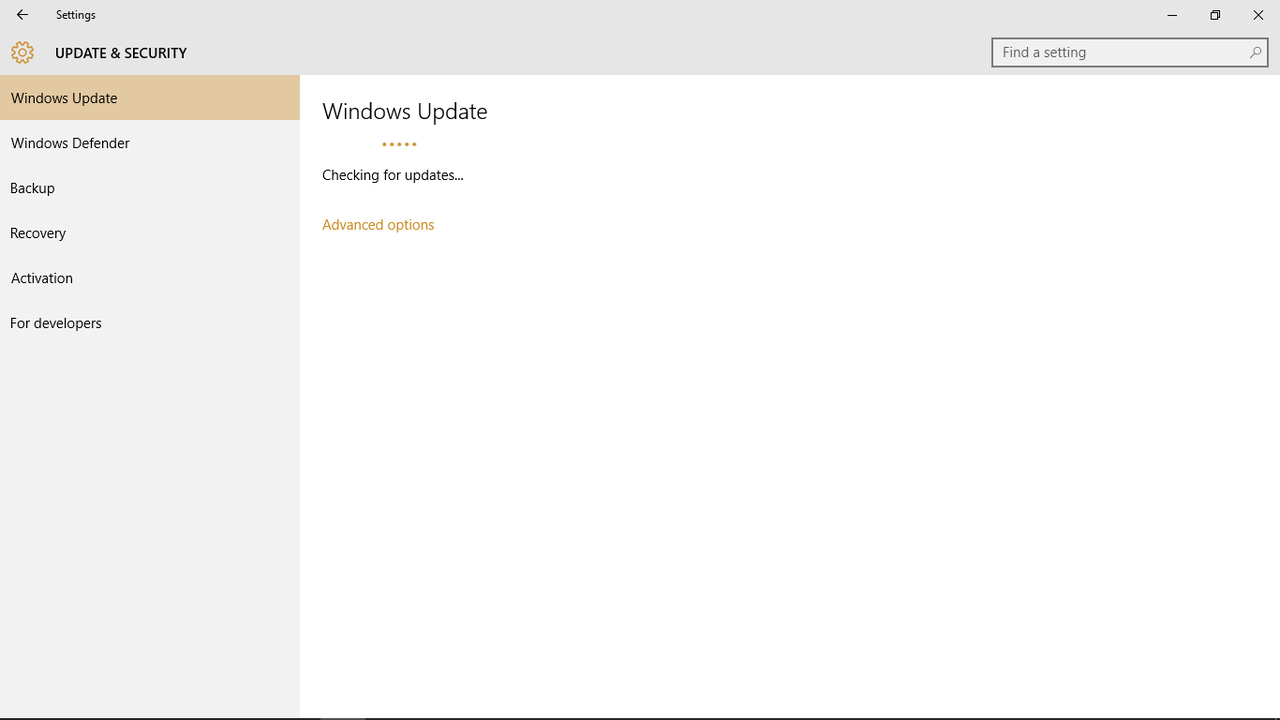Click the Update & Security gear icon
1280x720 pixels.
click(22, 52)
